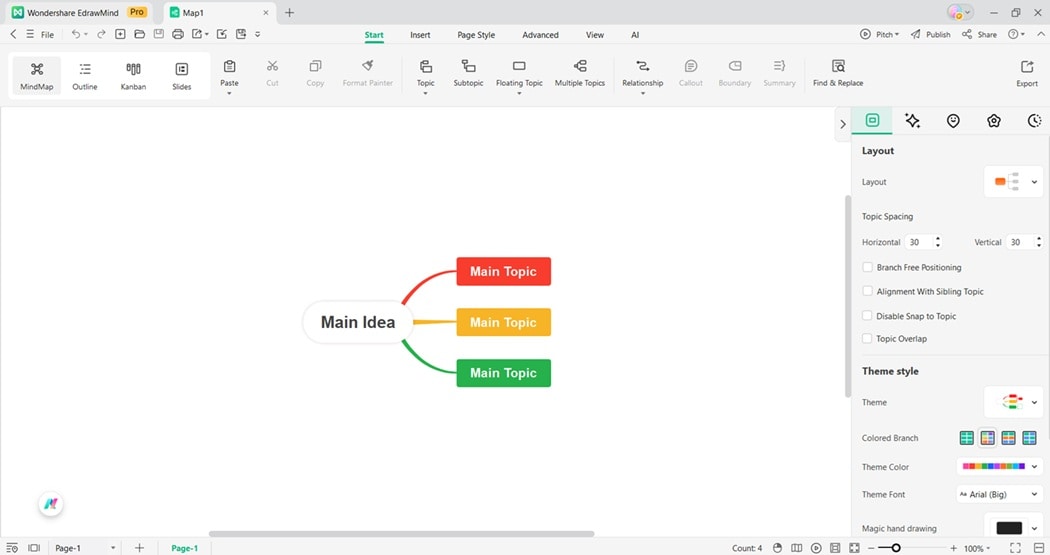1050x555 pixels.
Task: Enable the Topic Overlap checkbox
Action: [x=868, y=339]
